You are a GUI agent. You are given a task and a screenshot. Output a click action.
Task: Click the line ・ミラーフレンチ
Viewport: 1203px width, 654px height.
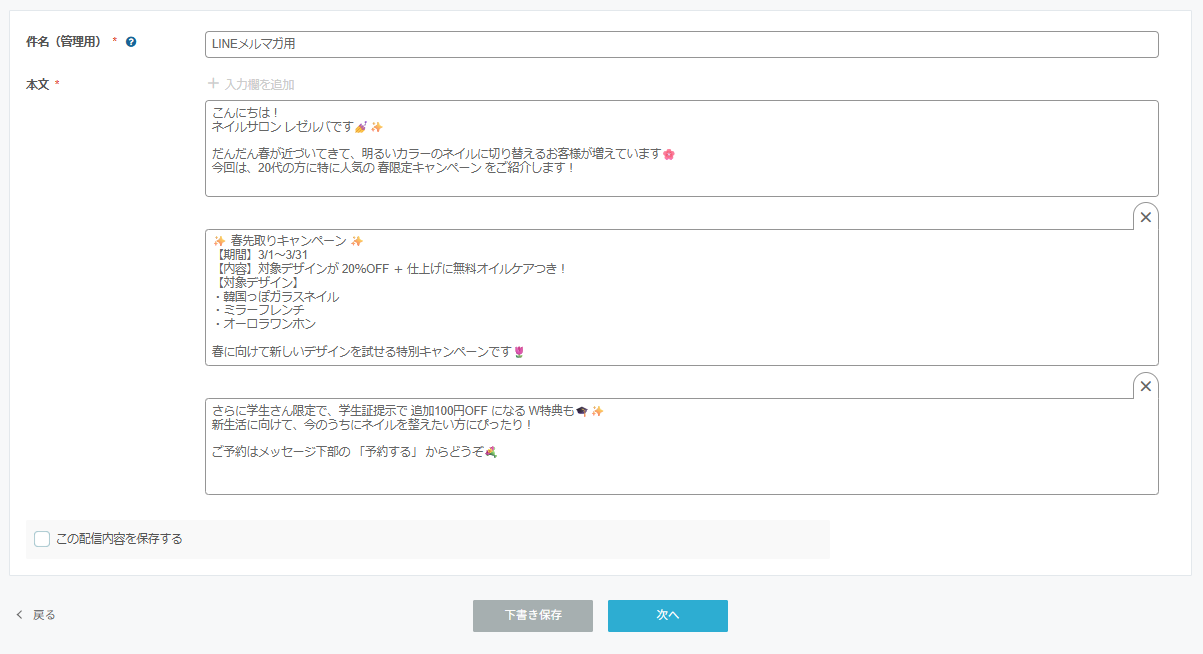click(257, 311)
